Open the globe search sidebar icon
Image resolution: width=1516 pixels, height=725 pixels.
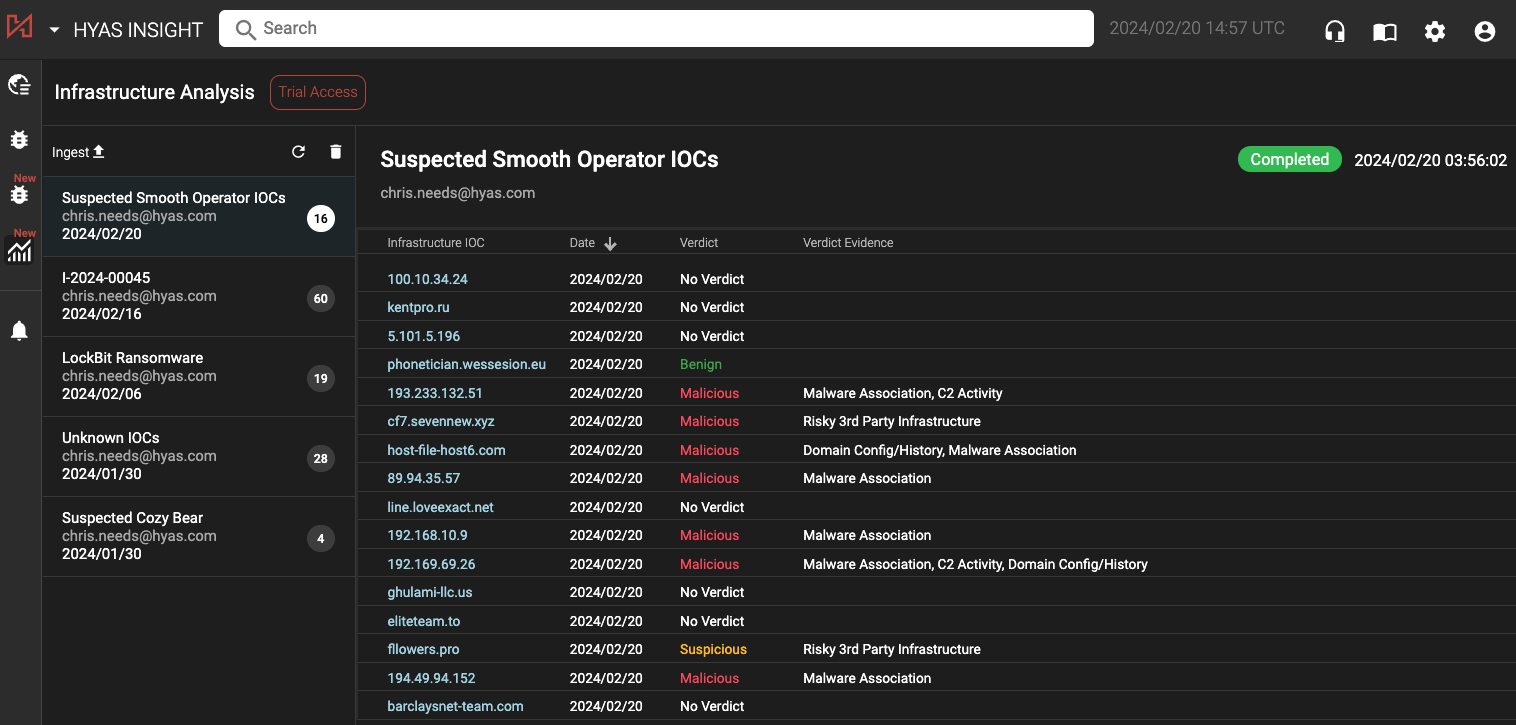coord(19,85)
